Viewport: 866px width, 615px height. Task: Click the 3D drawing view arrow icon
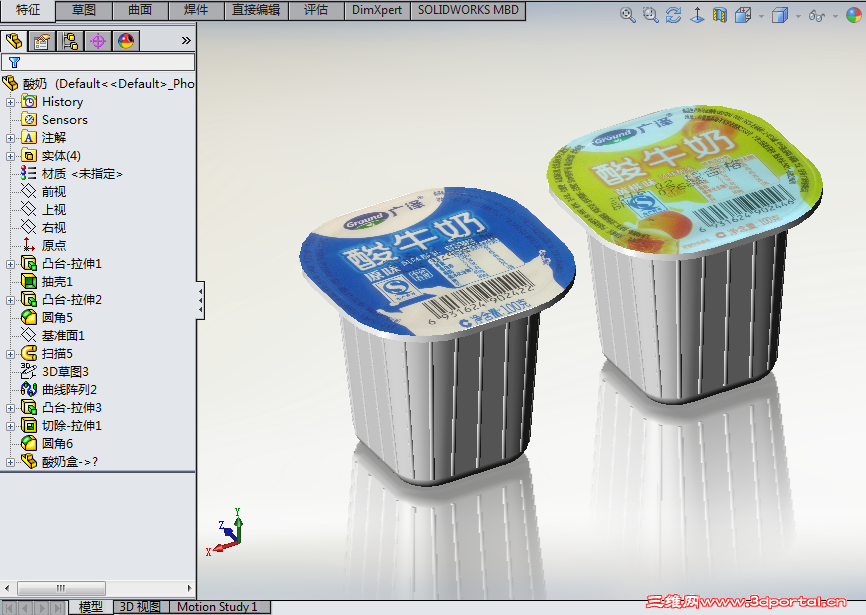[x=697, y=15]
